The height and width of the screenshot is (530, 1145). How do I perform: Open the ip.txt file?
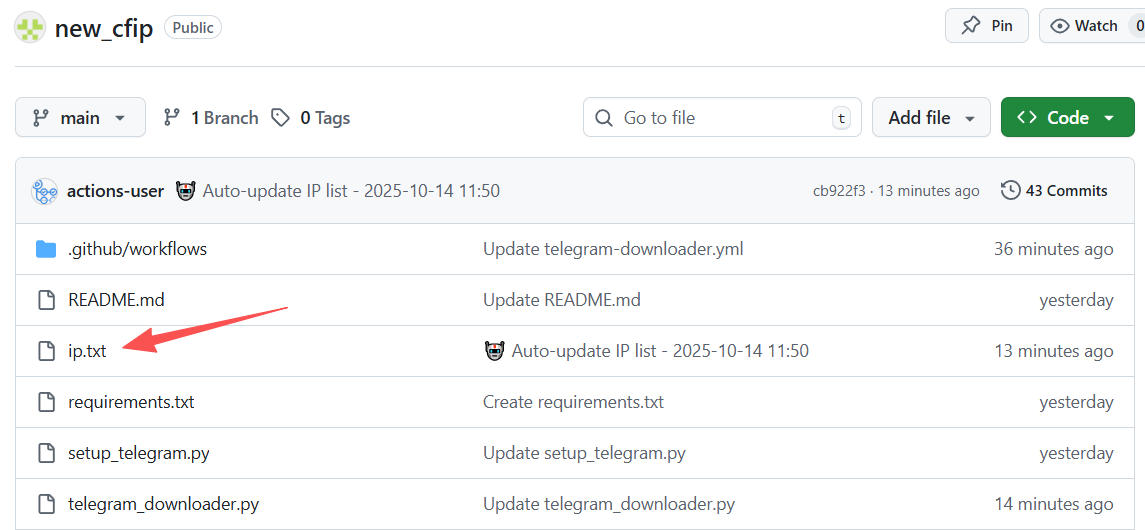click(87, 351)
